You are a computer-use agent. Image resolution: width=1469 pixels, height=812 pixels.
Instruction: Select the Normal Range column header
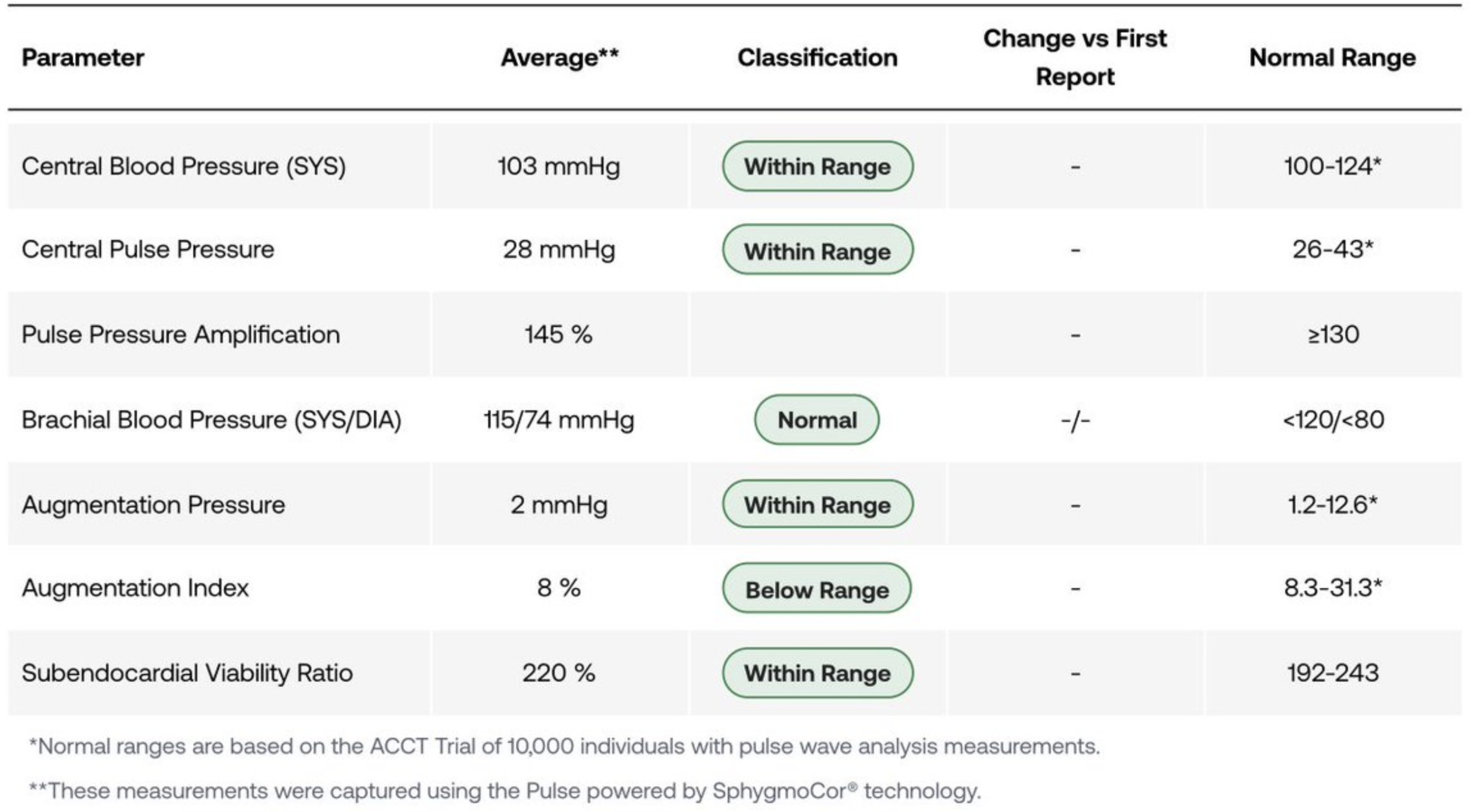coord(1333,57)
